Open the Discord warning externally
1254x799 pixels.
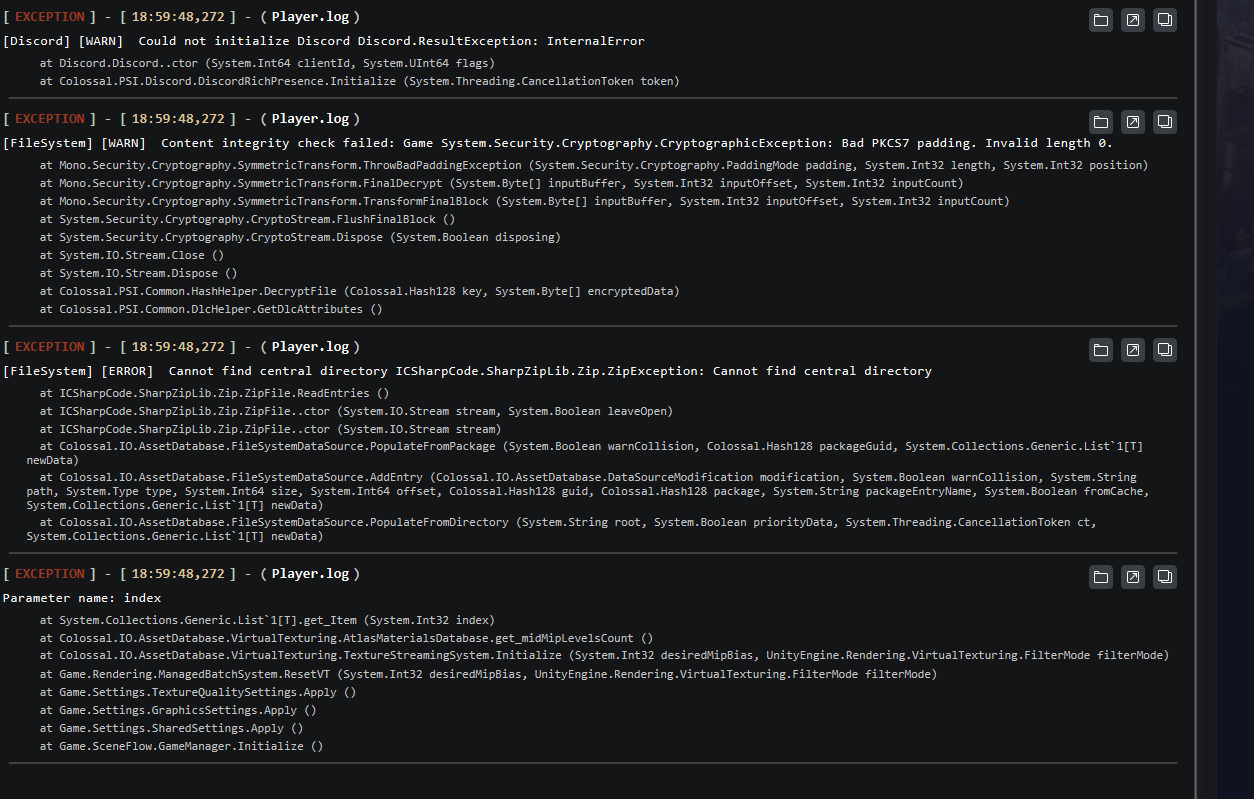pos(1132,19)
